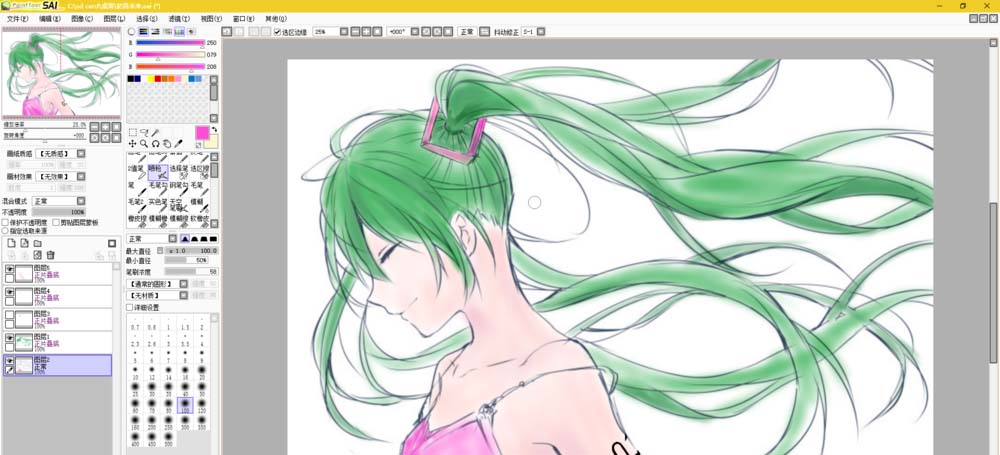Pick the red swatch in palette

coord(158,79)
